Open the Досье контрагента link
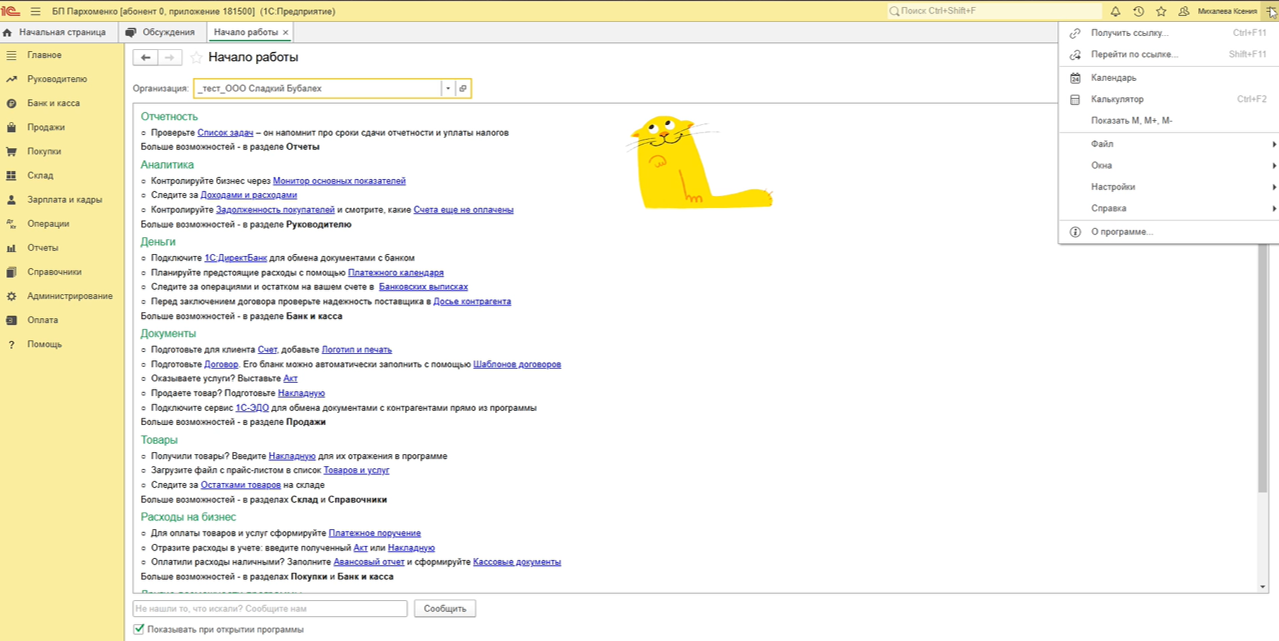 [x=472, y=301]
